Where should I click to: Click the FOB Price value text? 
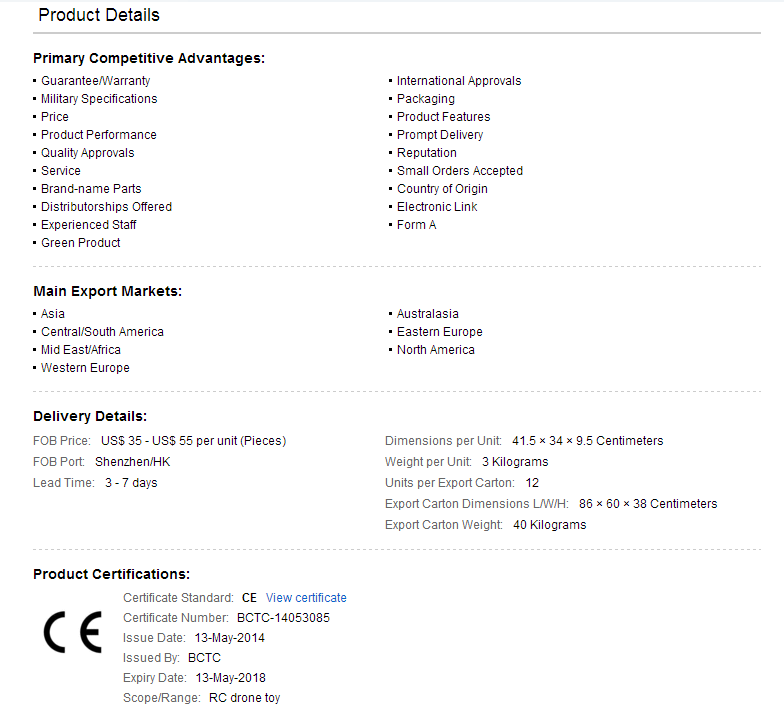tap(194, 441)
